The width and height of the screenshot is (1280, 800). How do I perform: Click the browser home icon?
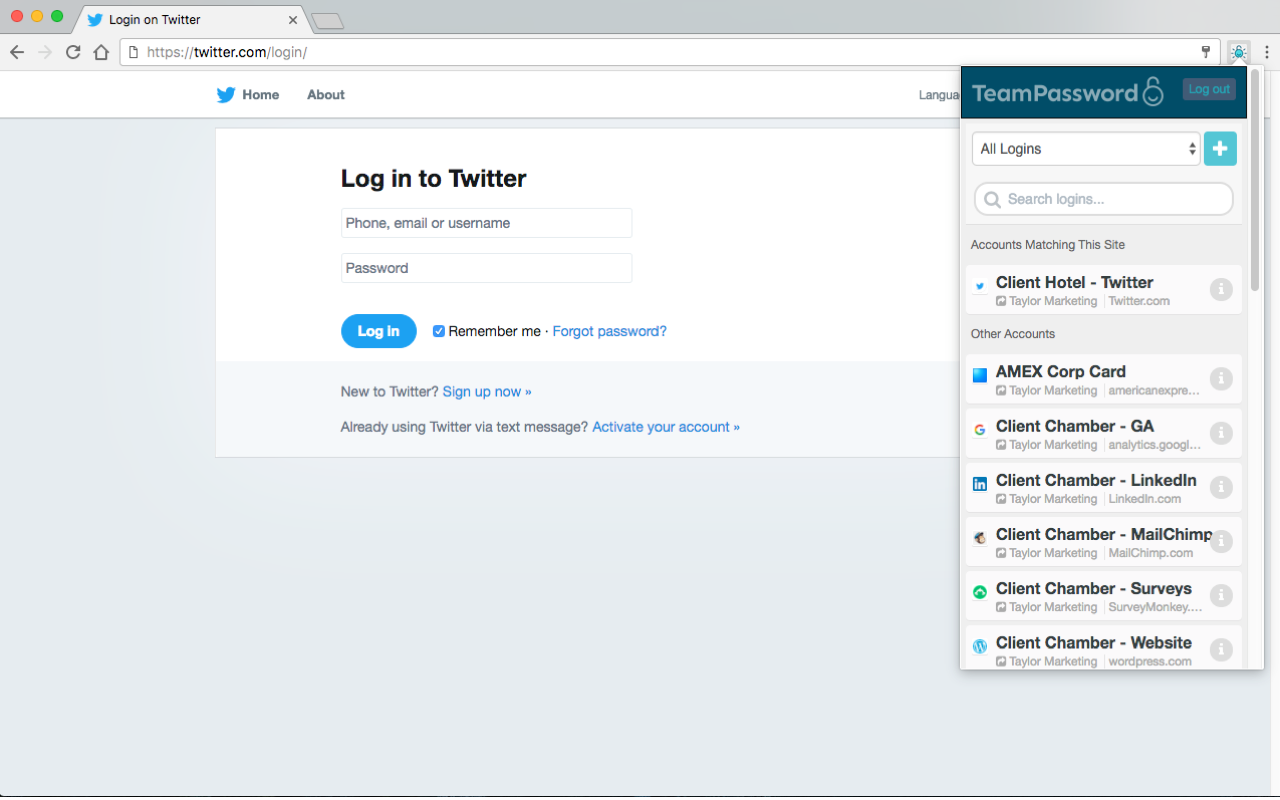[101, 52]
